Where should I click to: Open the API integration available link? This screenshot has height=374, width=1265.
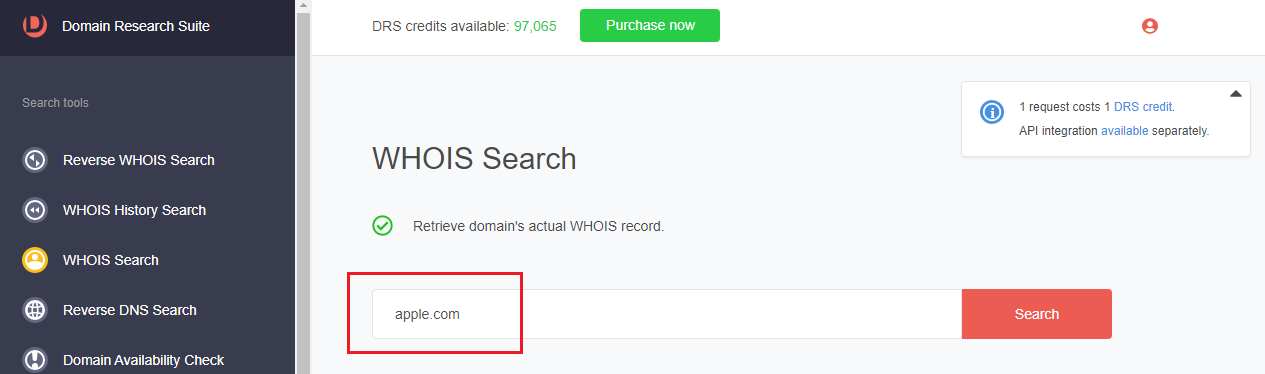pos(1124,131)
